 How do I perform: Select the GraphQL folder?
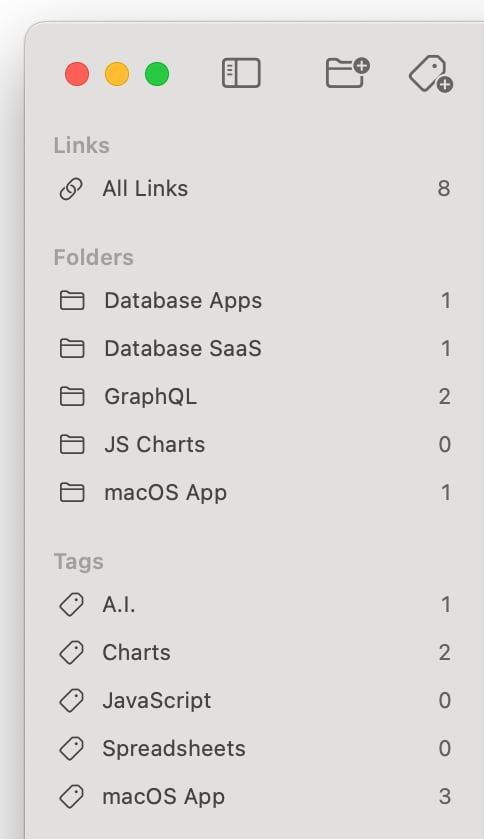point(255,396)
